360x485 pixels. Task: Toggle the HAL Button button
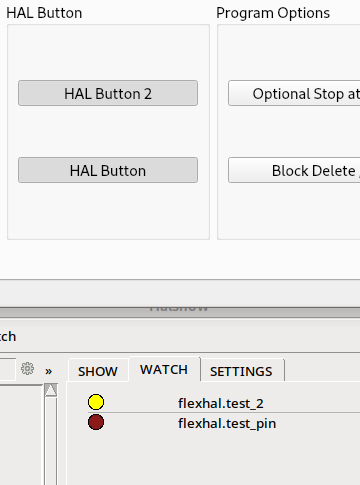coord(108,170)
